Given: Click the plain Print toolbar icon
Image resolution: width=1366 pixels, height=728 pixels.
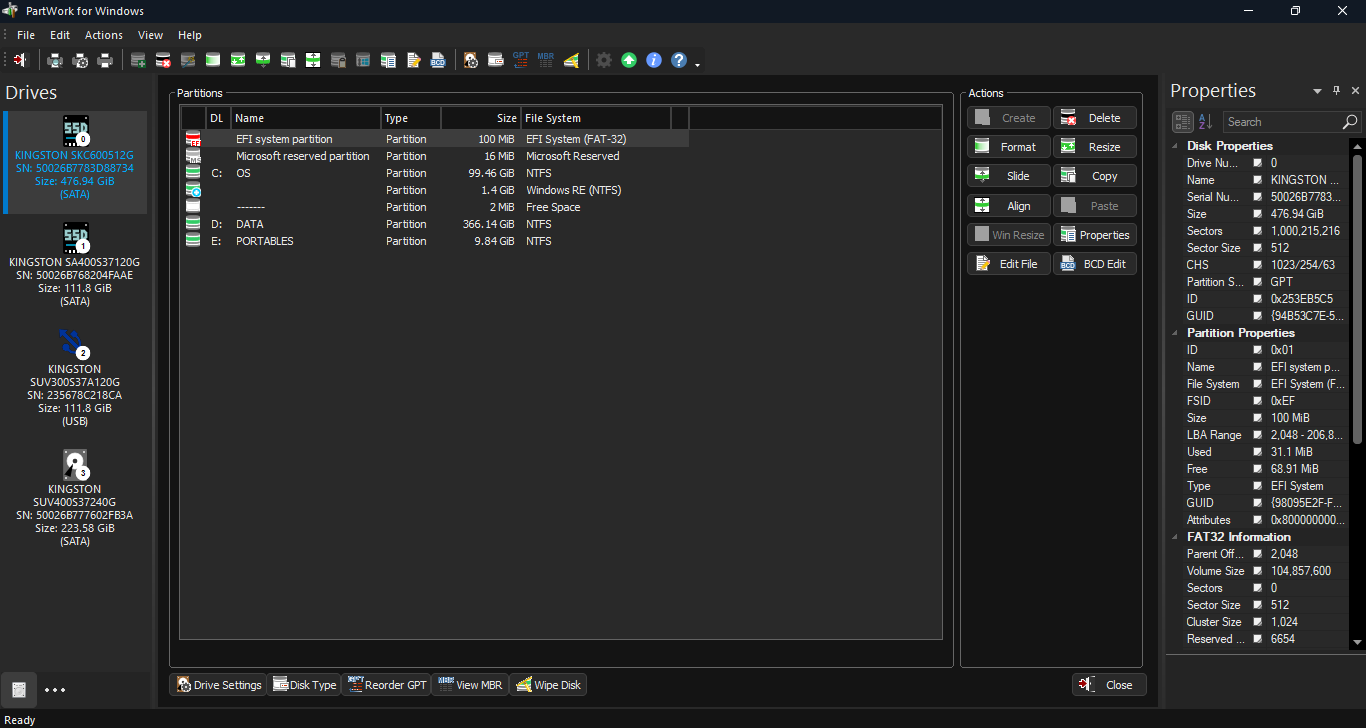Looking at the screenshot, I should [x=105, y=60].
